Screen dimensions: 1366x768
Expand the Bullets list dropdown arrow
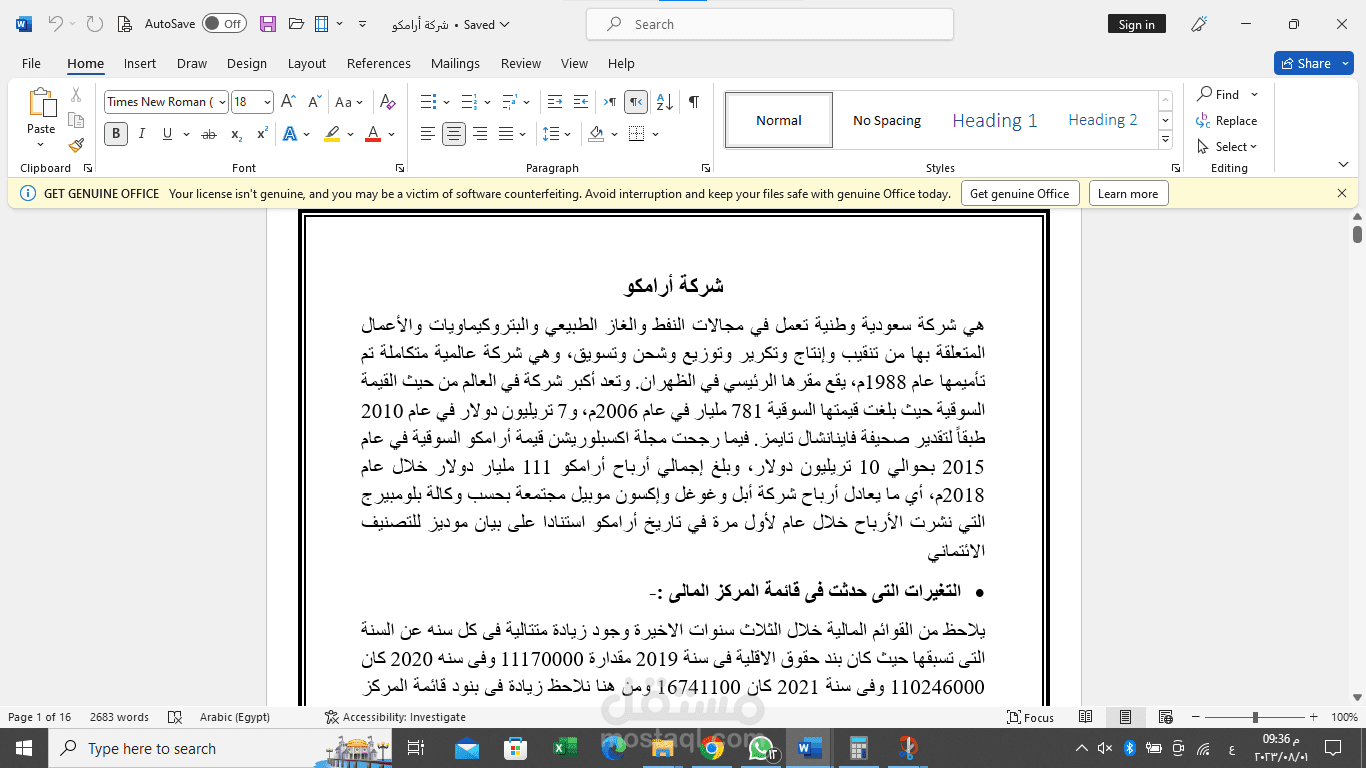(x=446, y=102)
